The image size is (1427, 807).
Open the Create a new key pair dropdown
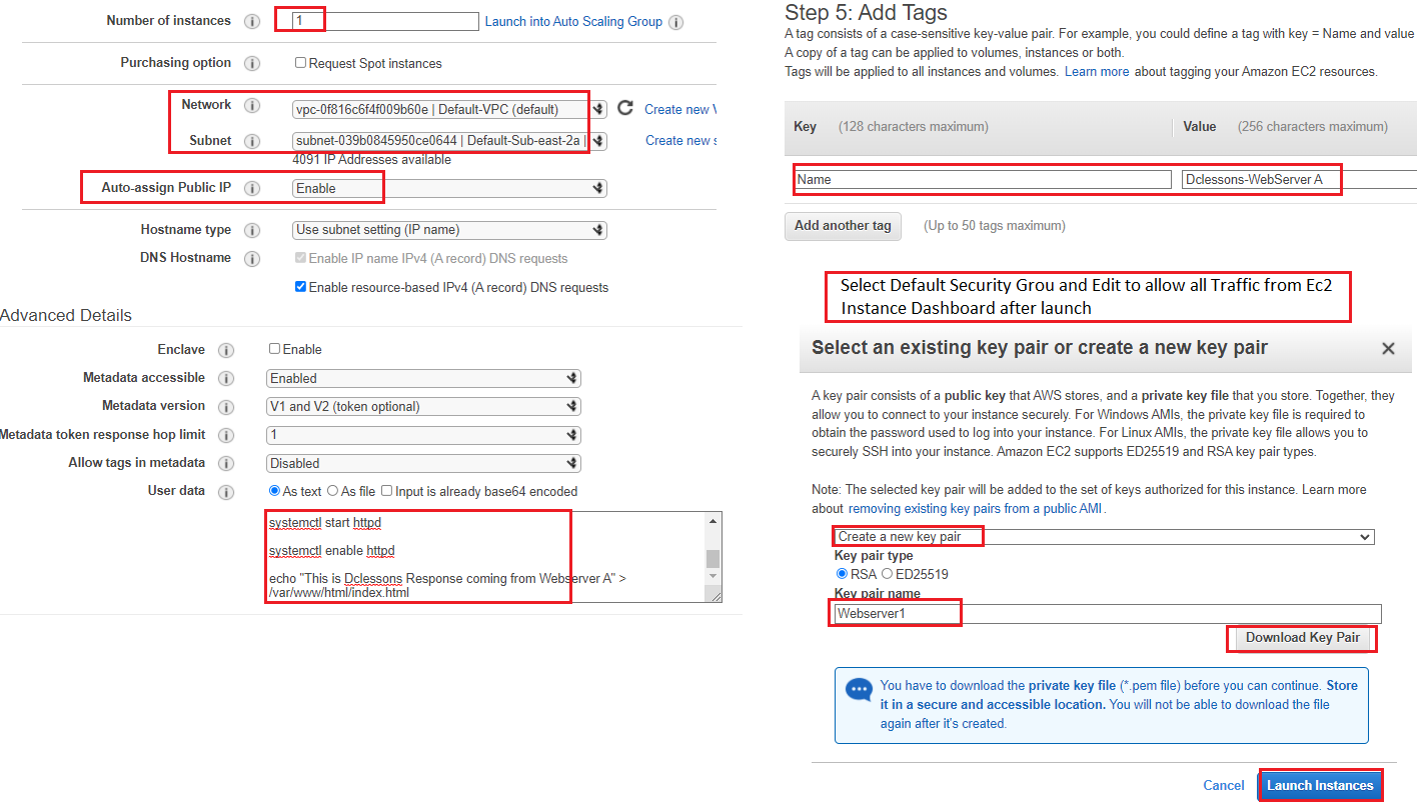(x=1103, y=537)
